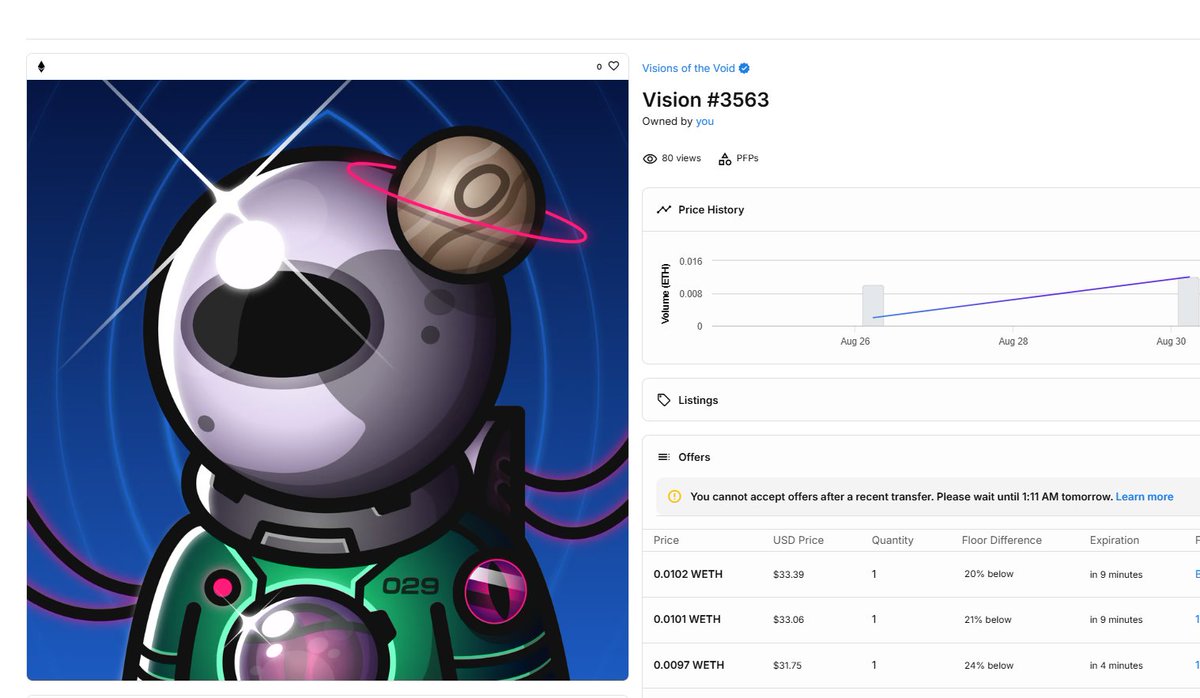
Task: Expand the Listings section
Action: [x=921, y=400]
